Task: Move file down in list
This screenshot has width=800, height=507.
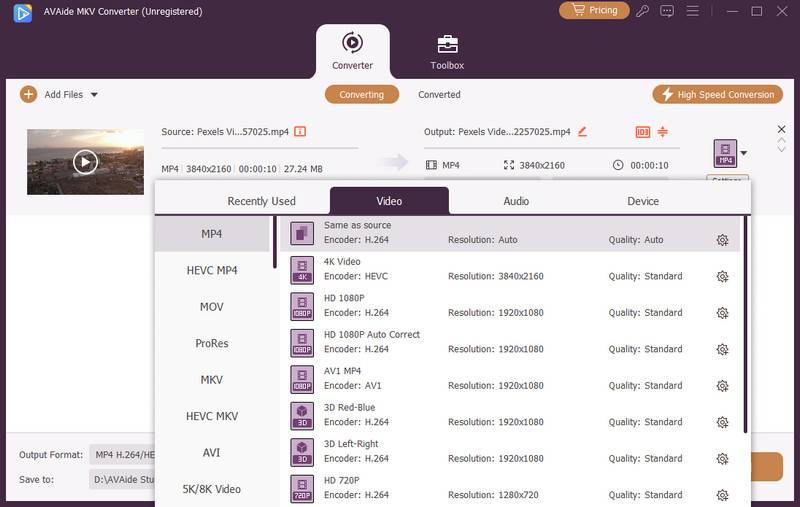Action: coord(781,149)
